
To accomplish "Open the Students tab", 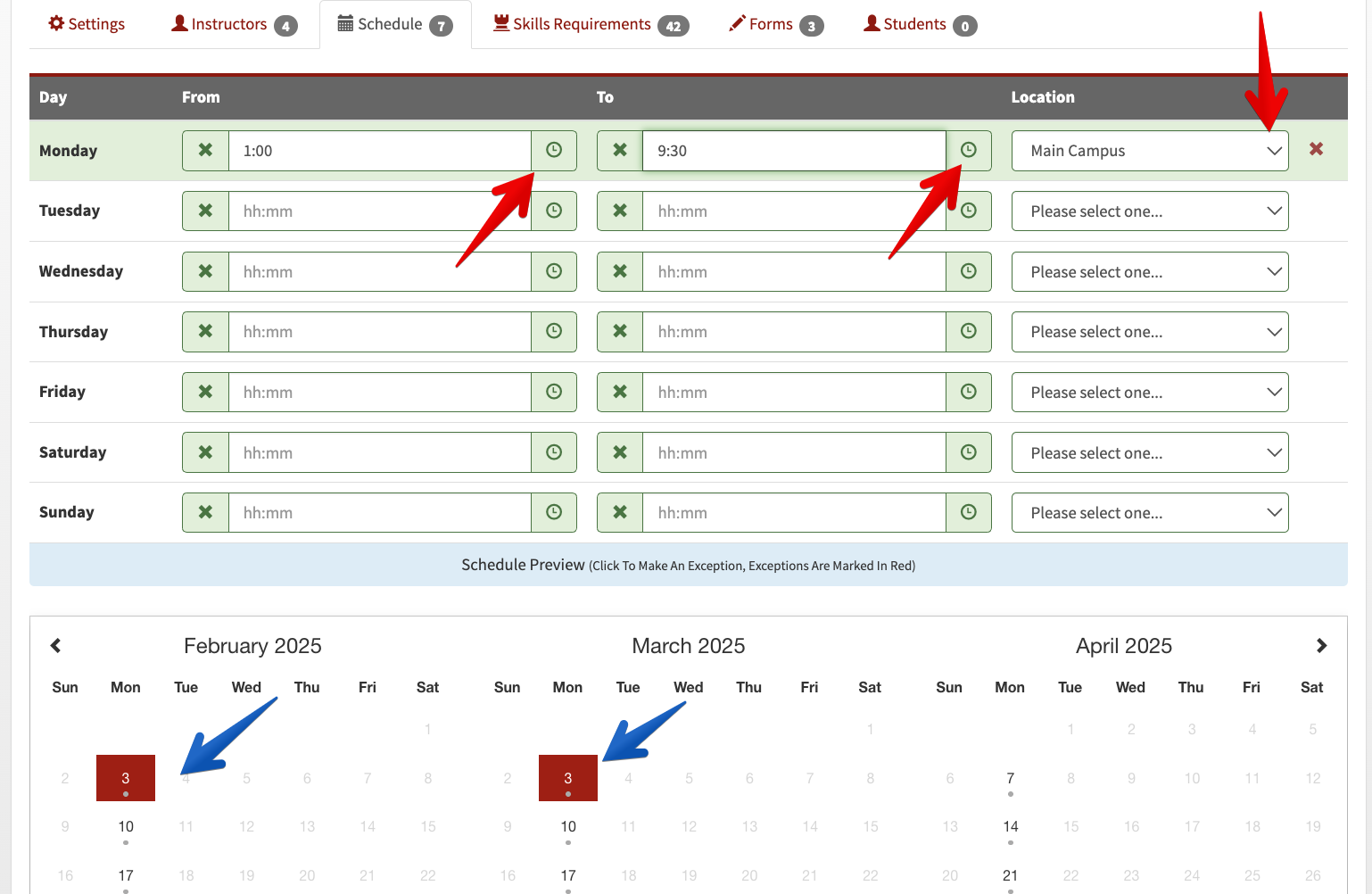I will pyautogui.click(x=920, y=24).
